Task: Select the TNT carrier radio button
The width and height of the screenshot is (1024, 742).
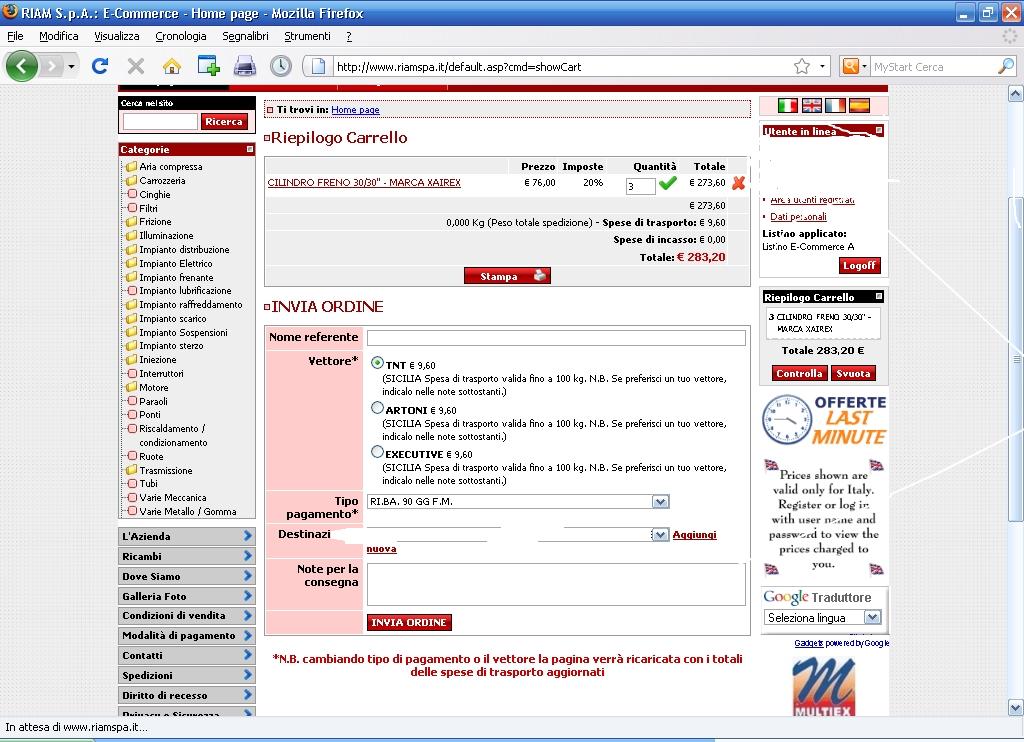Action: [377, 363]
